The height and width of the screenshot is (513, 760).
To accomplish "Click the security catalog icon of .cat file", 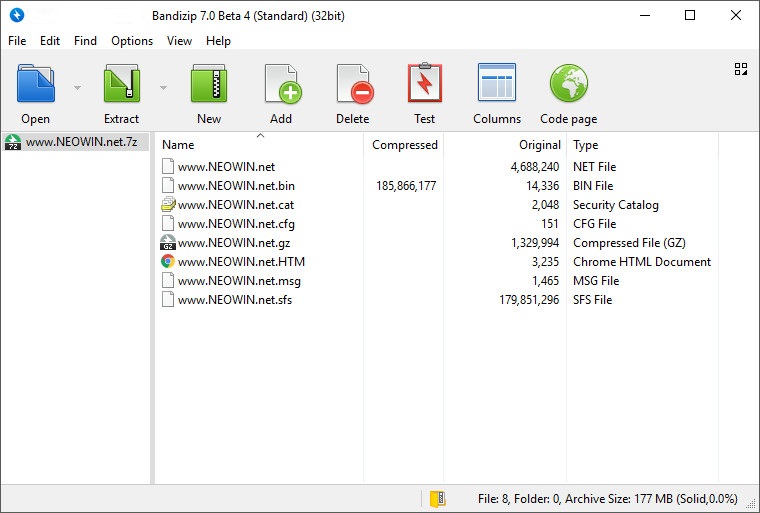I will coord(168,205).
